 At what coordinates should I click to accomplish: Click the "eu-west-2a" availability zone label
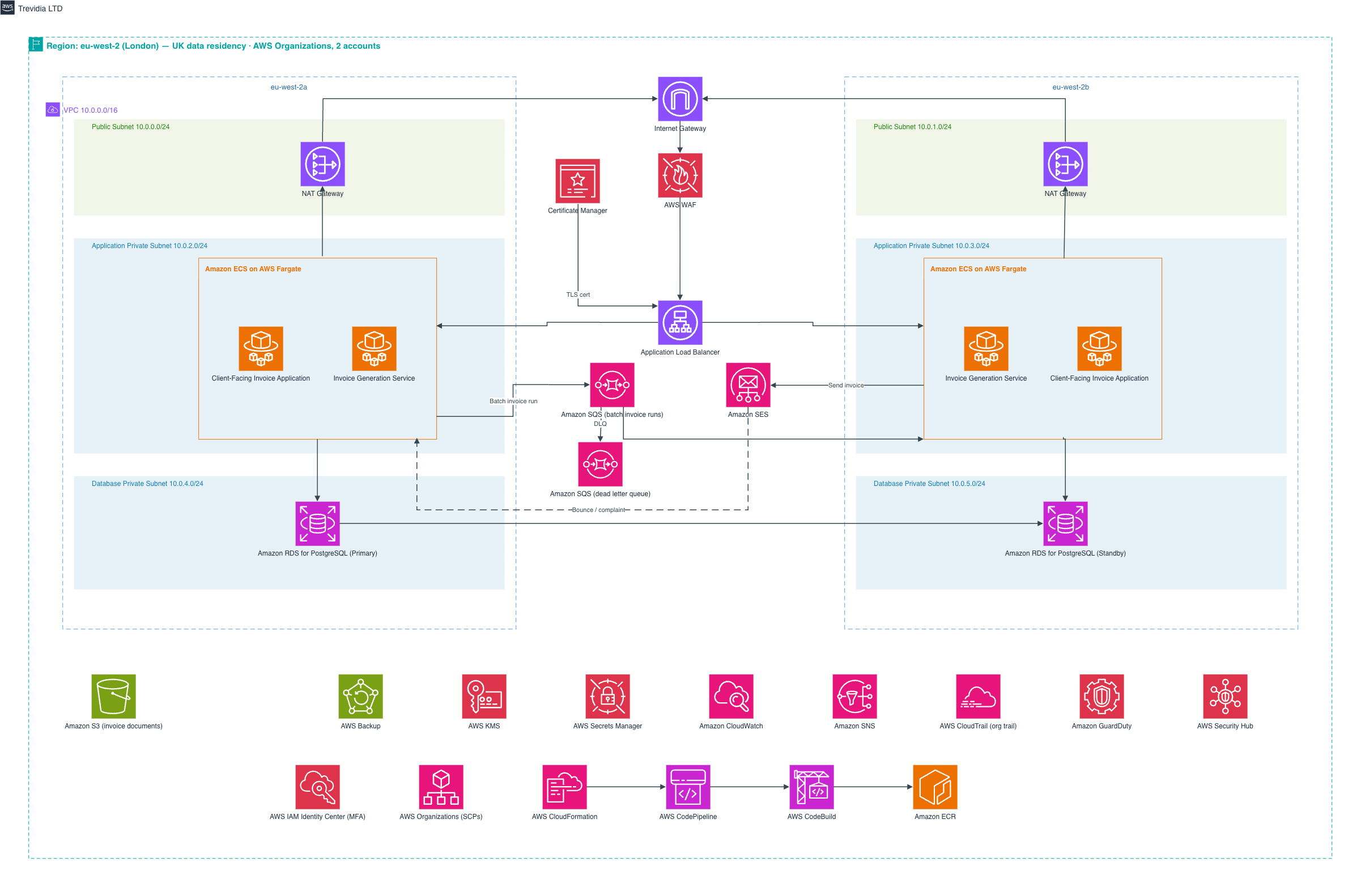click(289, 87)
